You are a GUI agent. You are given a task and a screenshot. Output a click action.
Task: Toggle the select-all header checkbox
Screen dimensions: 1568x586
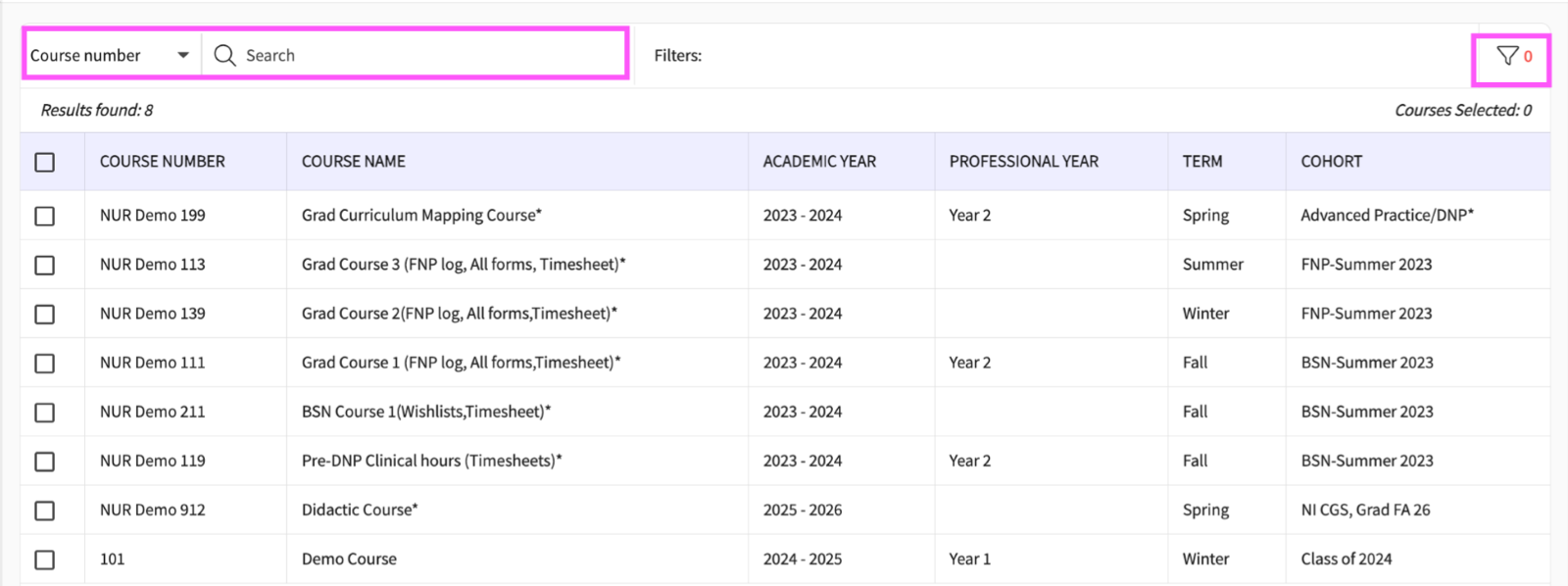click(45, 163)
